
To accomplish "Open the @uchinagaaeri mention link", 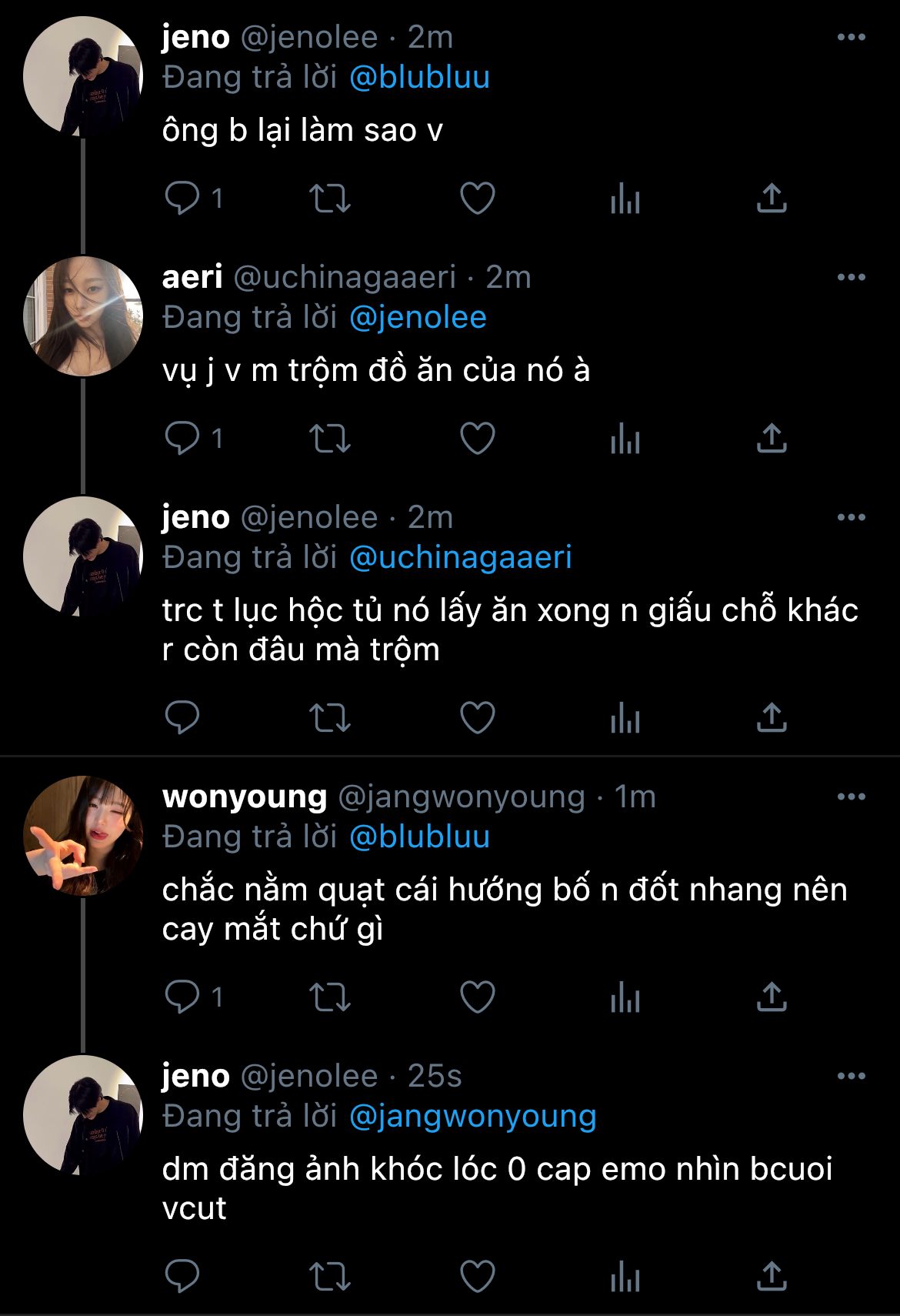I will (460, 557).
